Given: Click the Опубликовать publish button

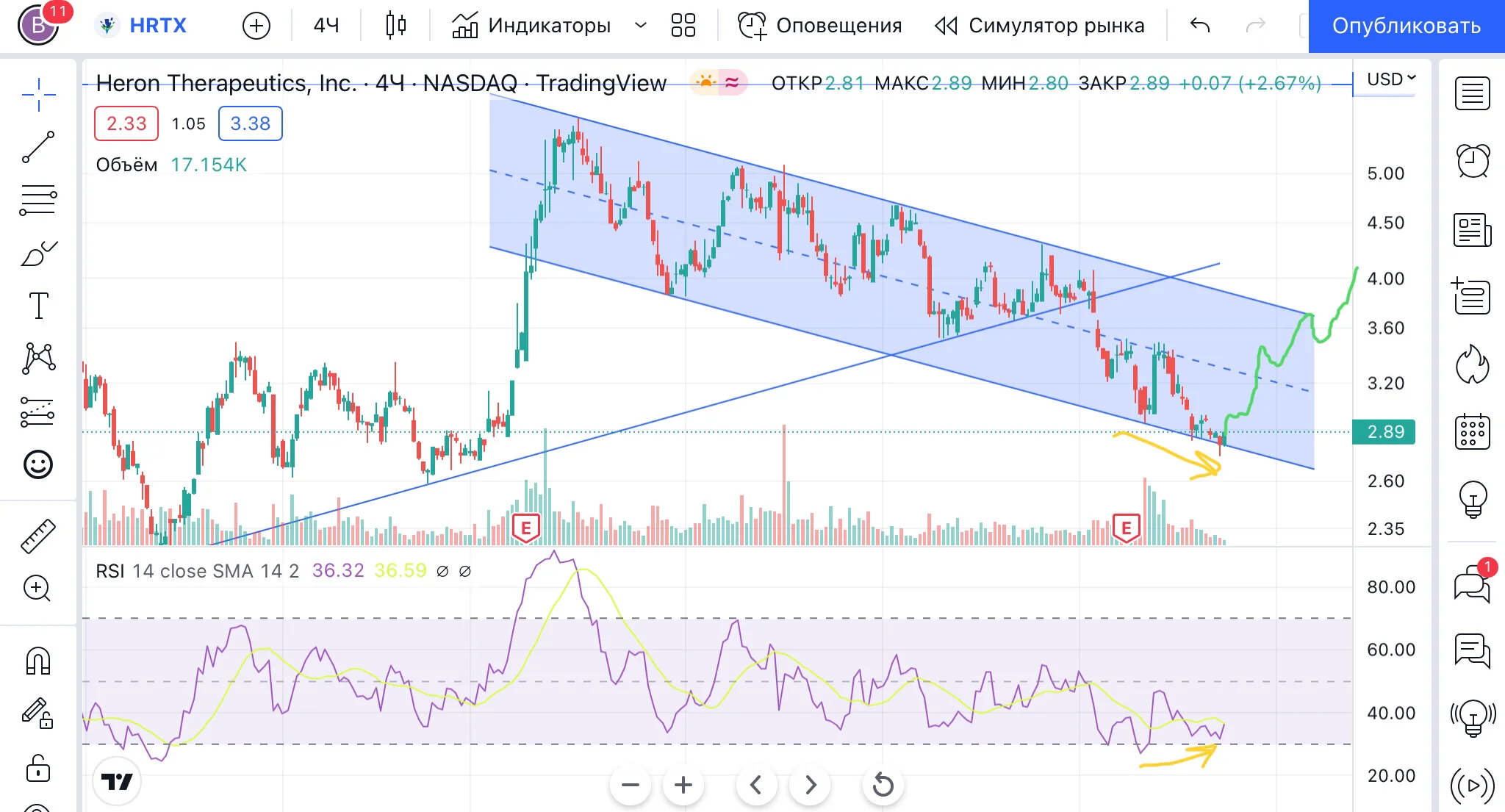Looking at the screenshot, I should click(1407, 26).
